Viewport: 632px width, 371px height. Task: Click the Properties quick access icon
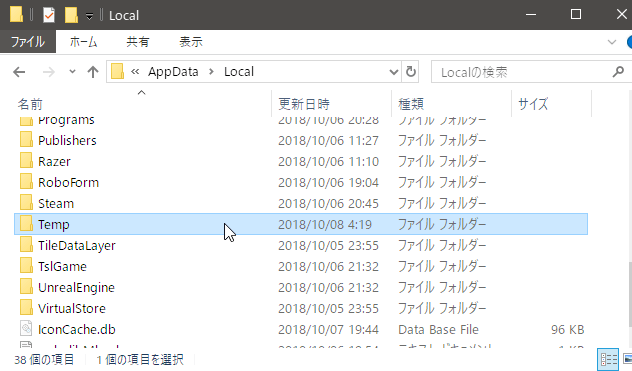point(49,15)
